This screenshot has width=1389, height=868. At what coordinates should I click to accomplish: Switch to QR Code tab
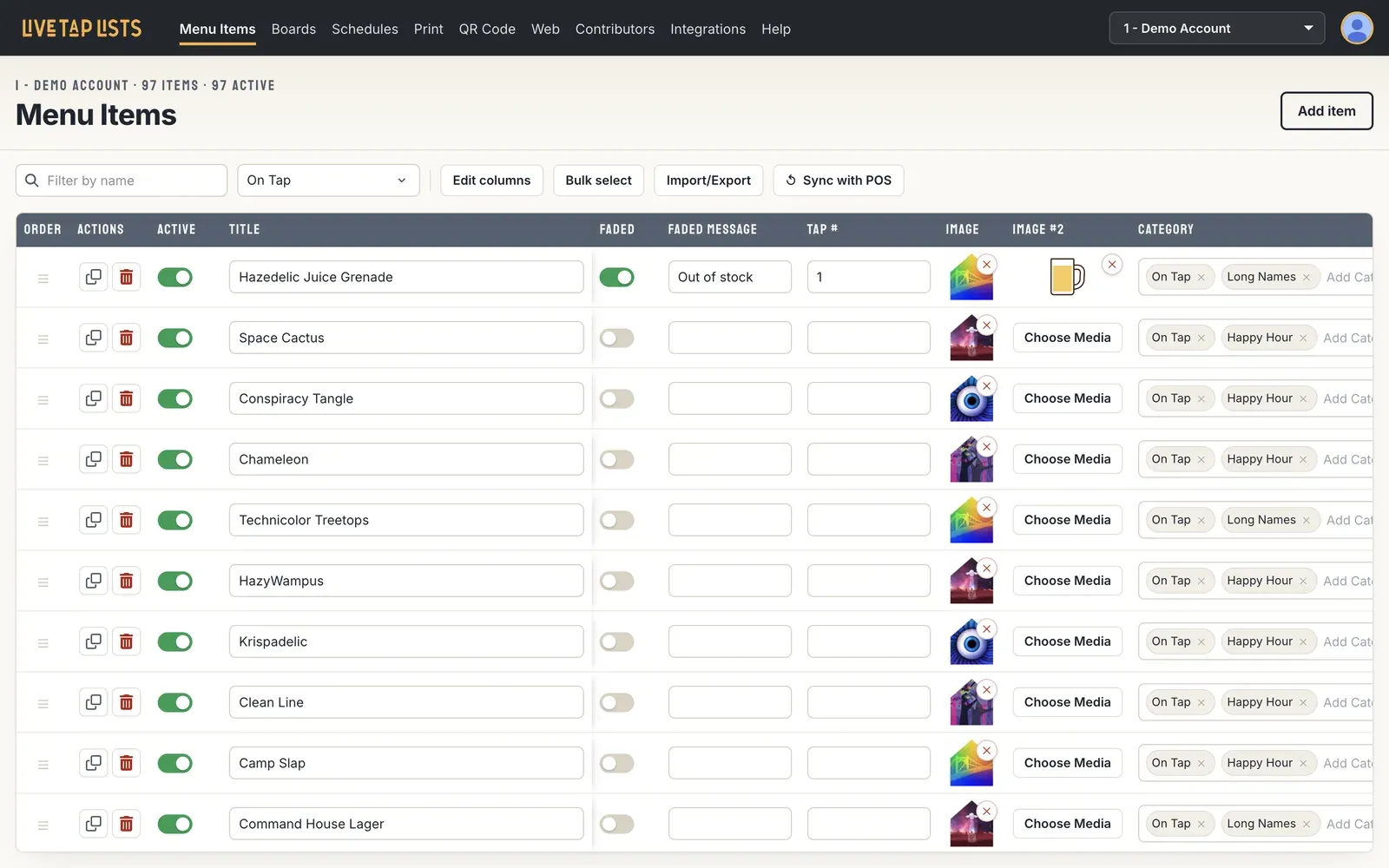click(487, 29)
